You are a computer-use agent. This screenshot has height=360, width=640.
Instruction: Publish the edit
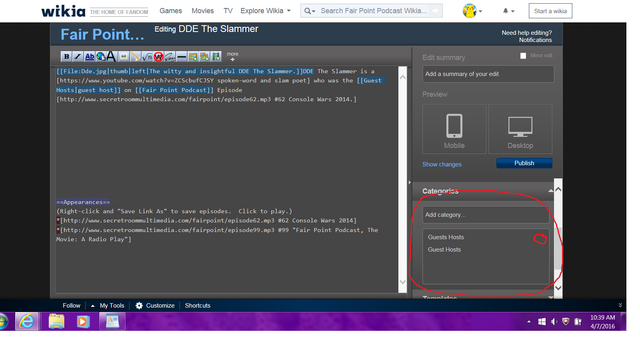point(524,163)
